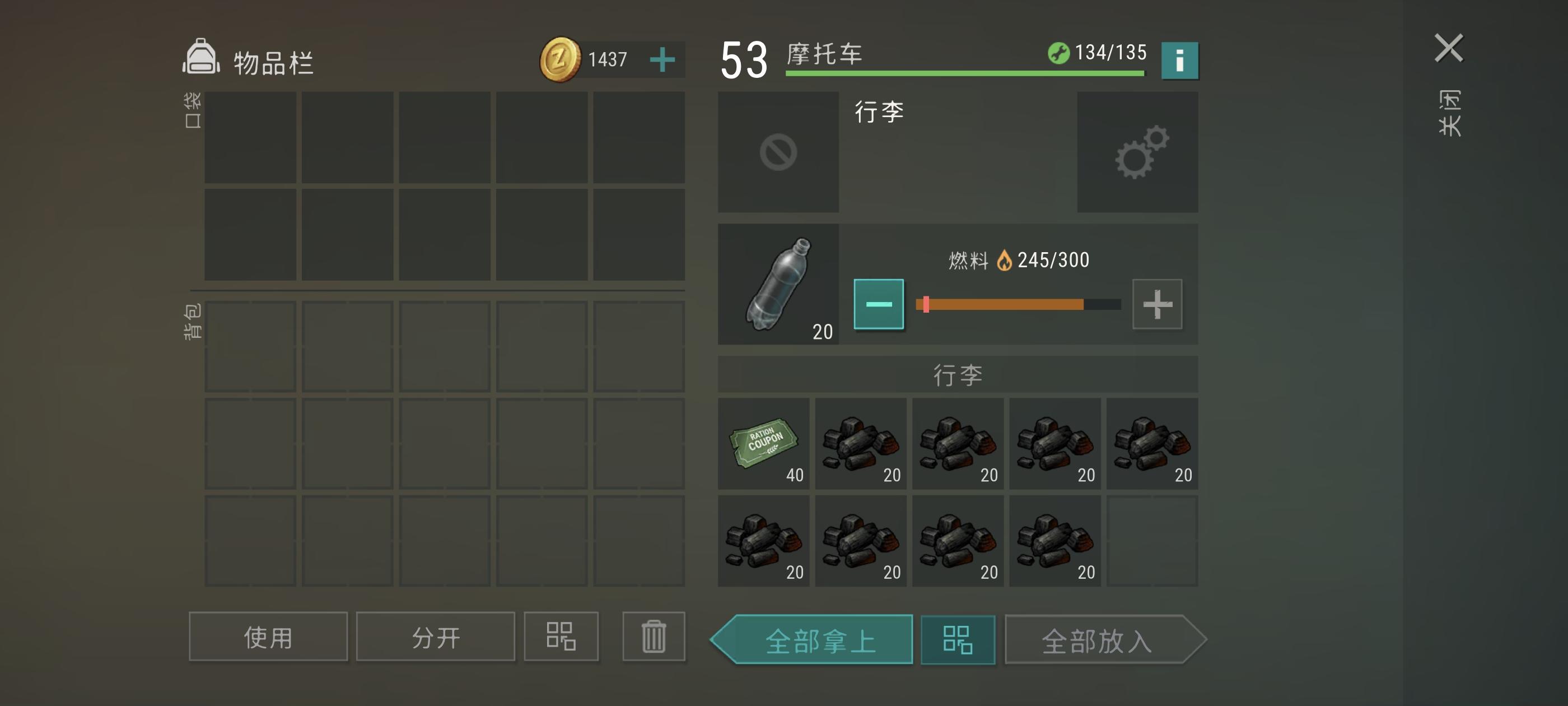1568x706 pixels.
Task: Tap the gold coin currency icon
Action: coord(560,59)
